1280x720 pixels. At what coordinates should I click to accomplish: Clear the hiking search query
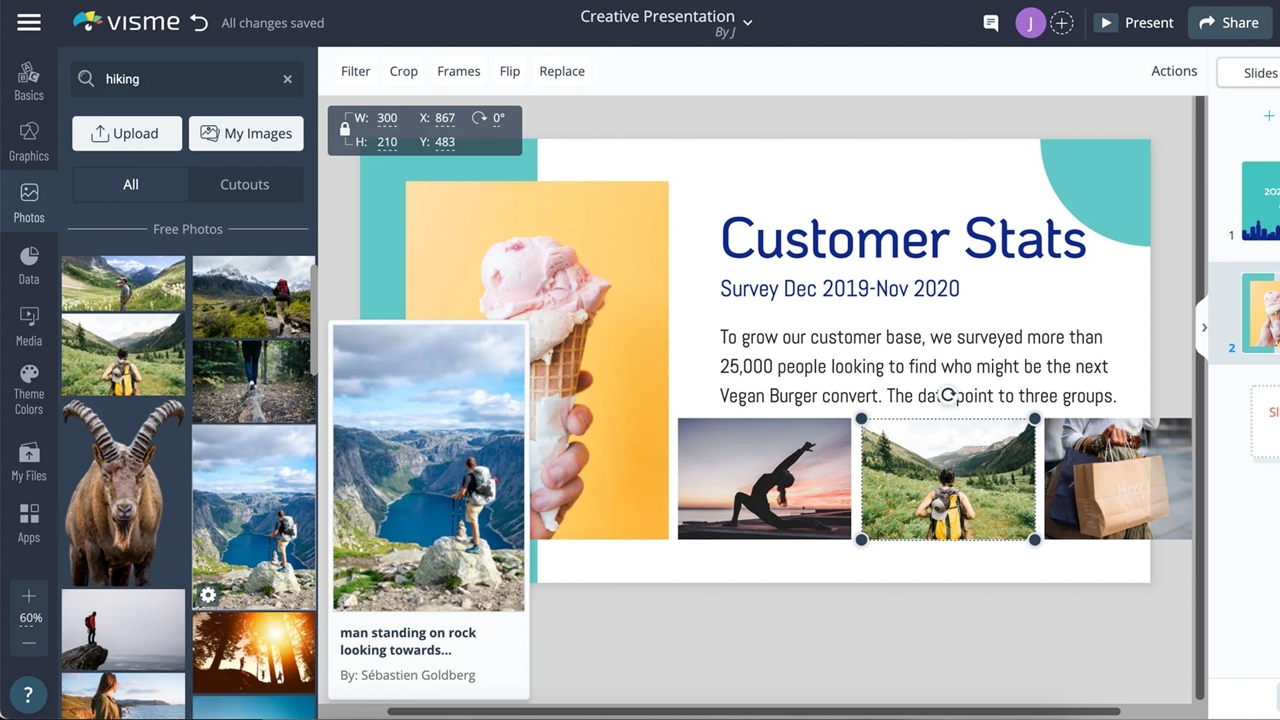click(287, 79)
